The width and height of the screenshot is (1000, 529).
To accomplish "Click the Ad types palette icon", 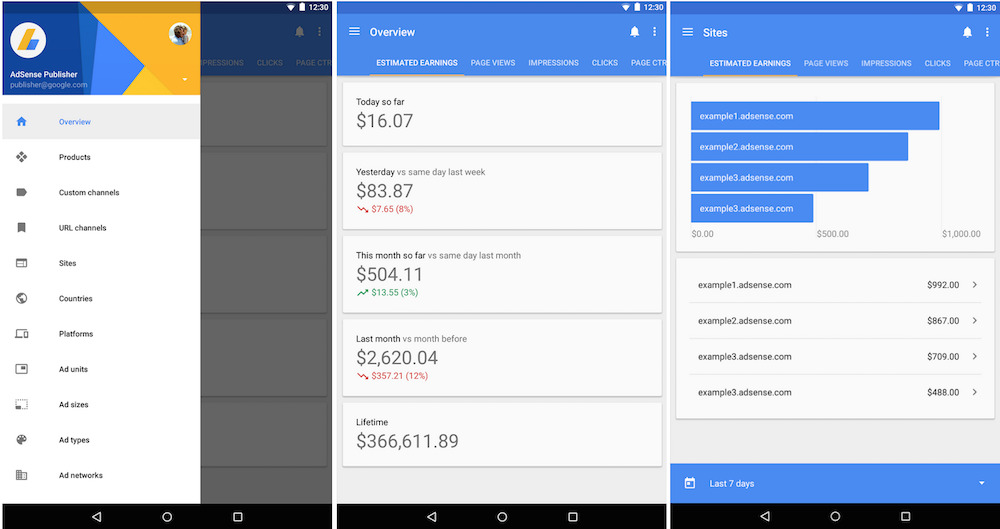I will click(21, 440).
